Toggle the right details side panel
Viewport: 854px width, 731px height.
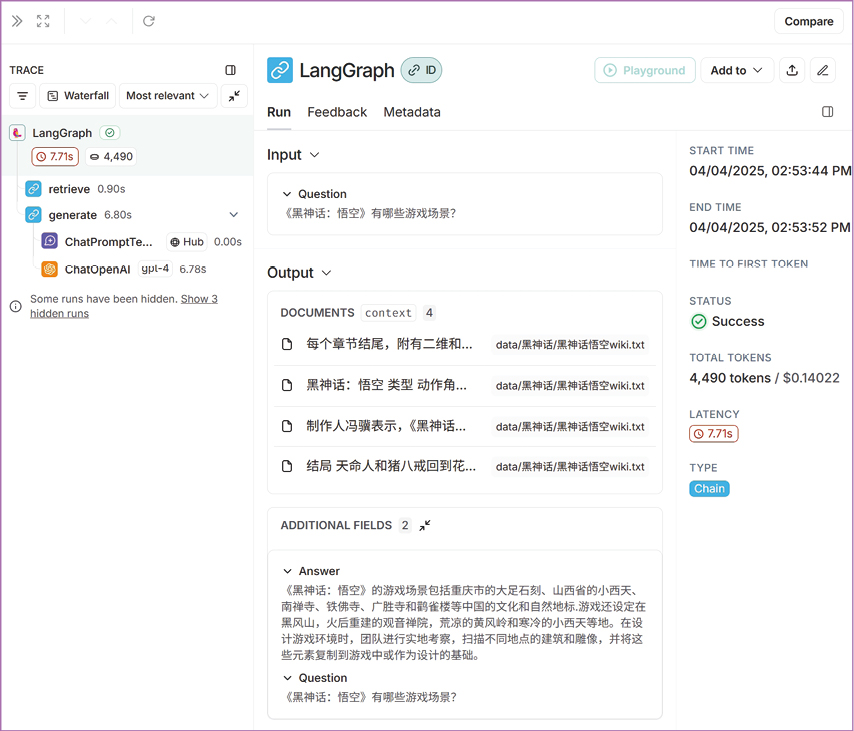[x=827, y=112]
